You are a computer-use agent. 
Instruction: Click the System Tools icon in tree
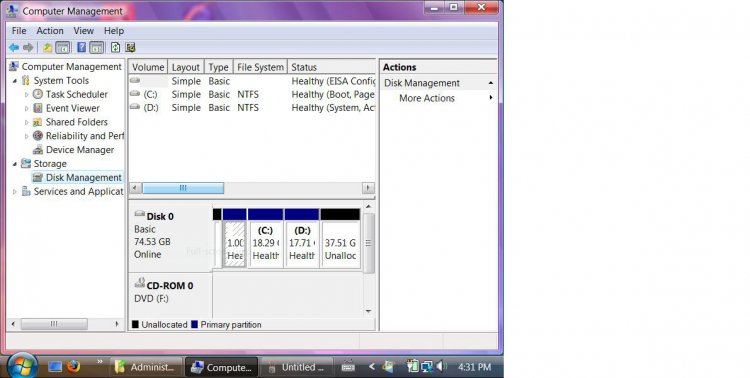click(x=26, y=80)
